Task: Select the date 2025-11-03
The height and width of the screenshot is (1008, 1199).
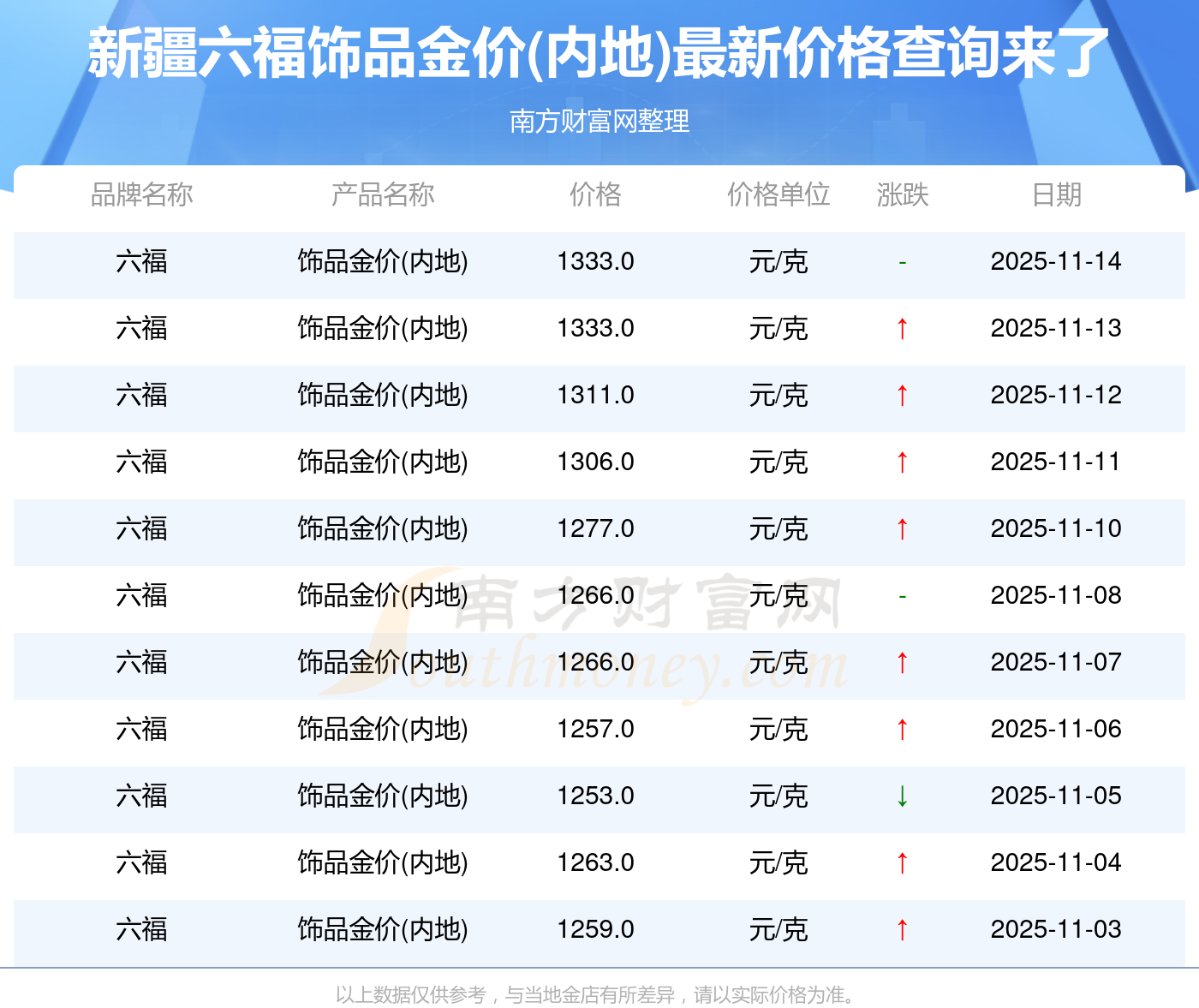Action: pyautogui.click(x=1056, y=929)
